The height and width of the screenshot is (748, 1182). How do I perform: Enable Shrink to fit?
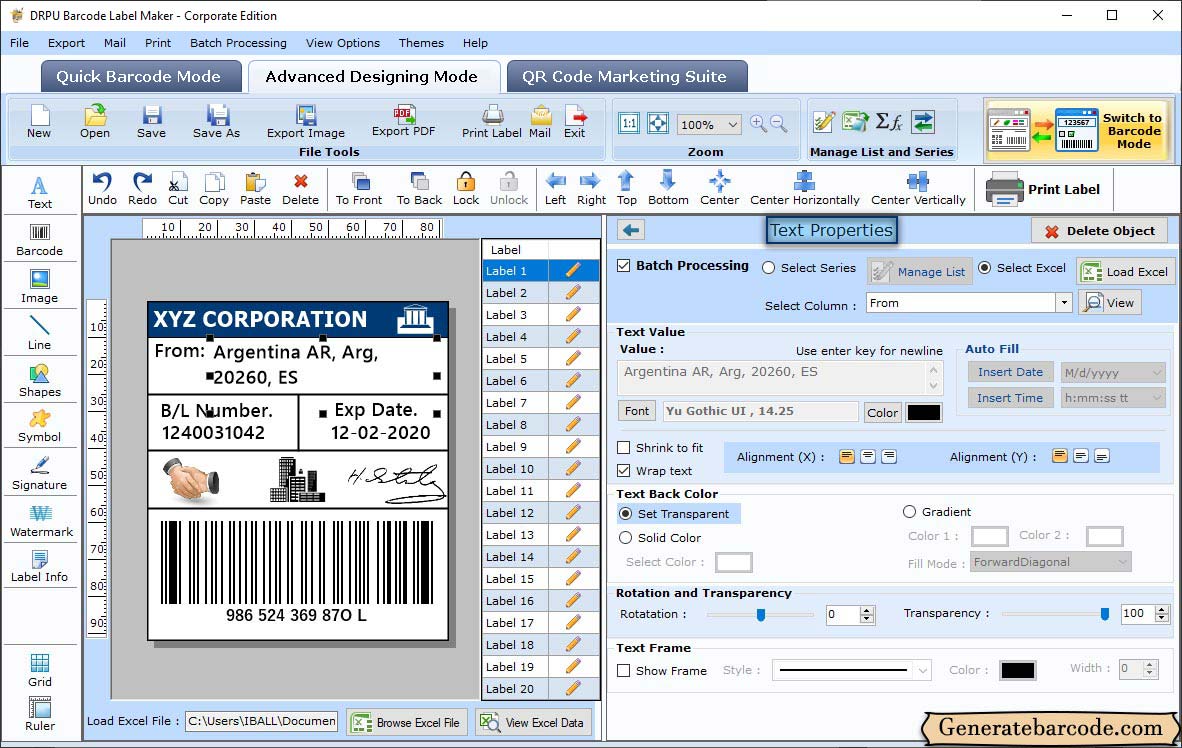click(x=623, y=448)
